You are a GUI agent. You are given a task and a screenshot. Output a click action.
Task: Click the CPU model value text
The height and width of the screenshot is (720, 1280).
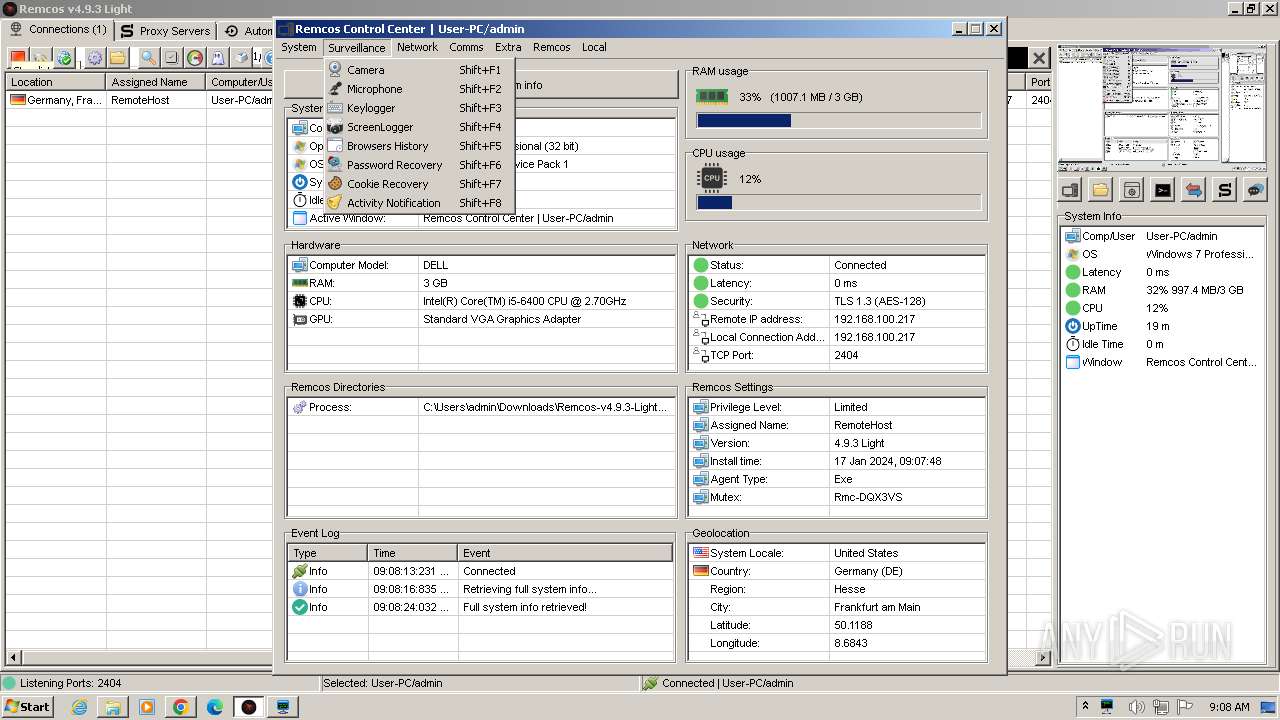[525, 301]
